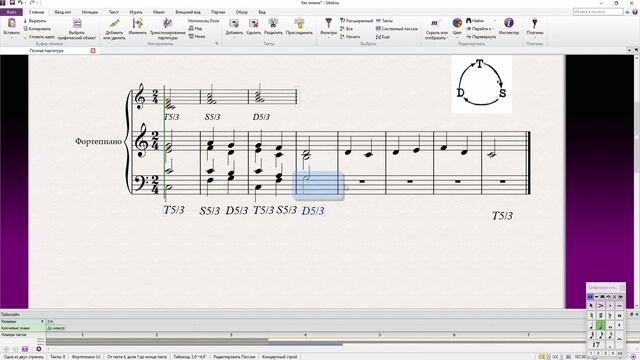Switch to the Играть tab
The height and width of the screenshot is (360, 640).
tap(136, 12)
